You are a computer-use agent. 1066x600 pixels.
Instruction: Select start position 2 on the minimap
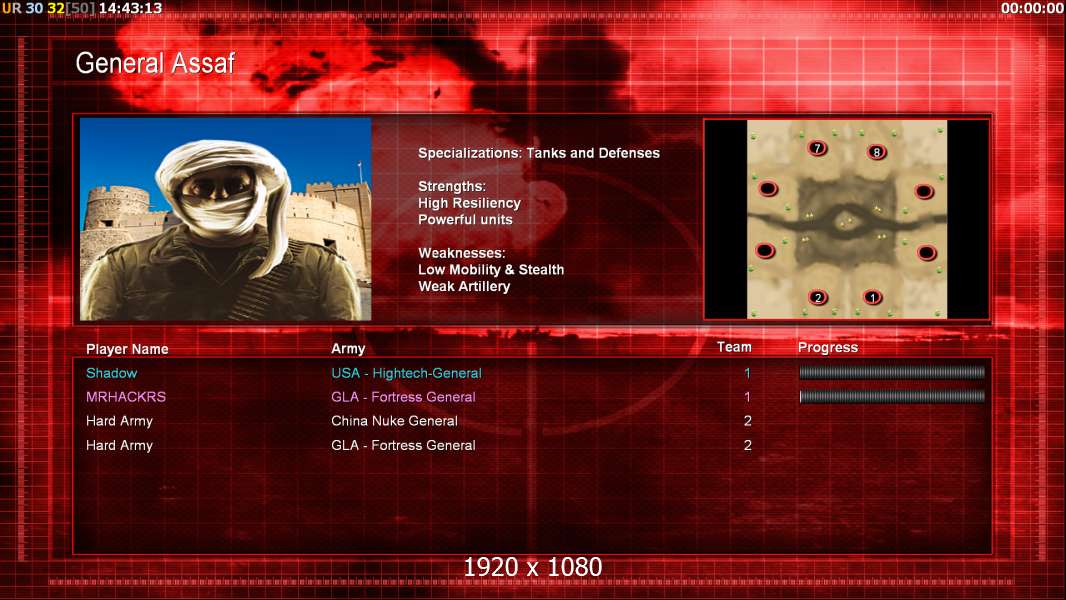coord(818,297)
